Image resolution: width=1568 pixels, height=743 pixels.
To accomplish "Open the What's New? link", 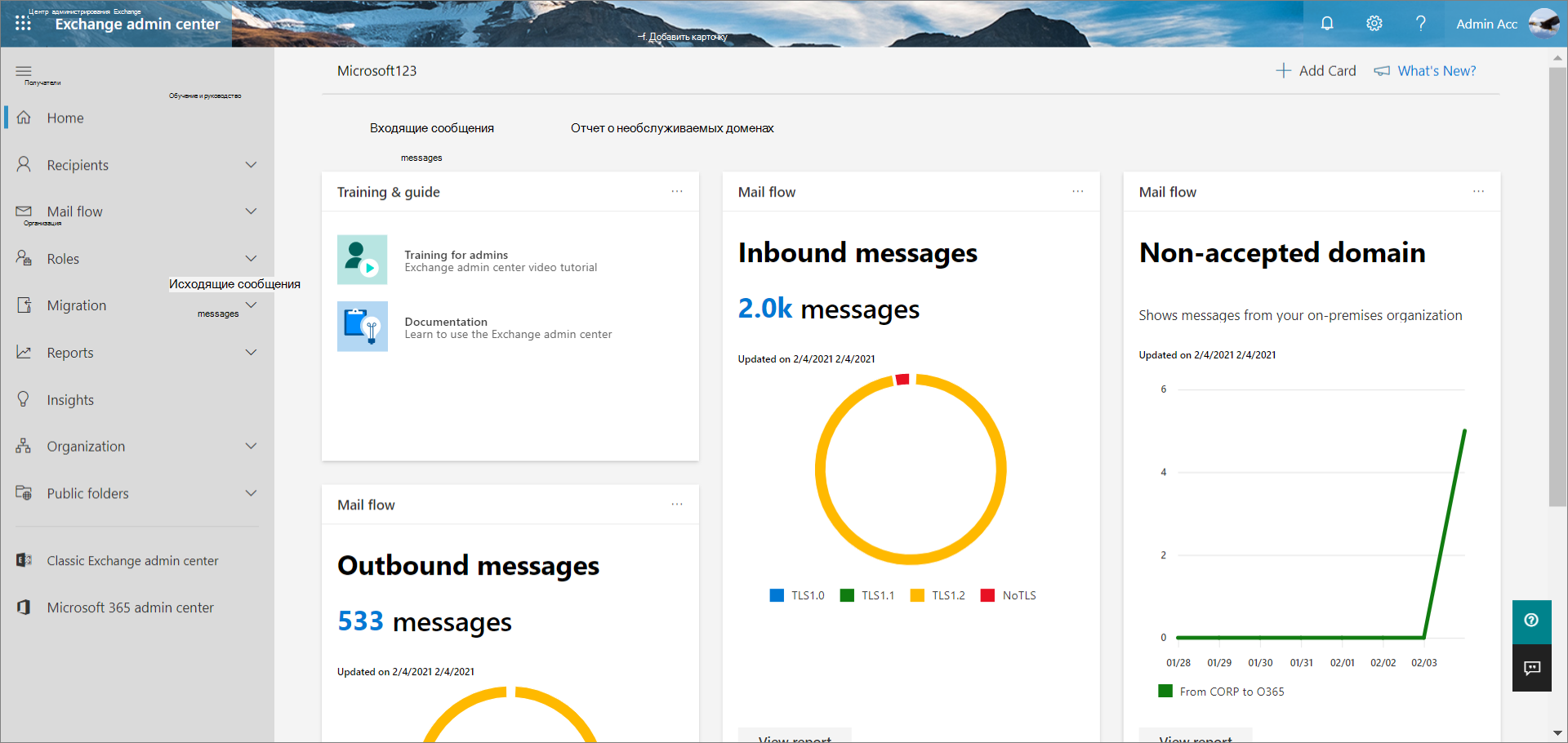I will (1437, 71).
